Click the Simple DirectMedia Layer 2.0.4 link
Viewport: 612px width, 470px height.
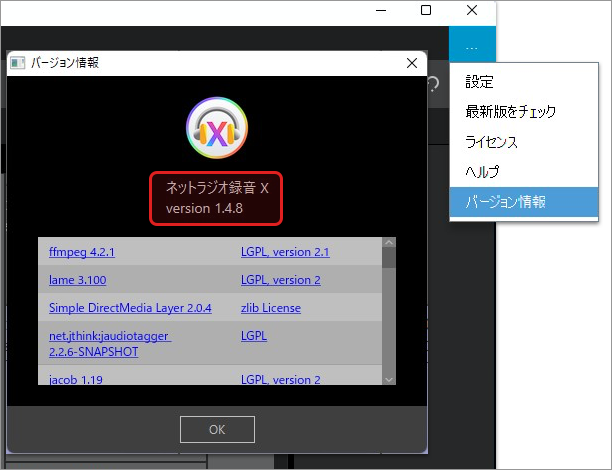(x=130, y=308)
